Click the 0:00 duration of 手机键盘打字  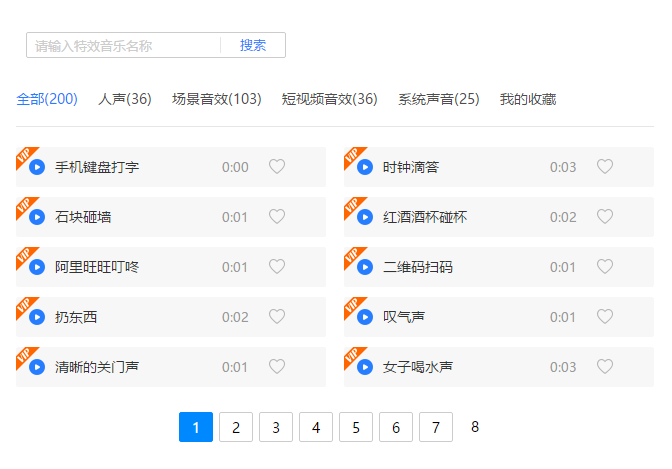coord(235,167)
